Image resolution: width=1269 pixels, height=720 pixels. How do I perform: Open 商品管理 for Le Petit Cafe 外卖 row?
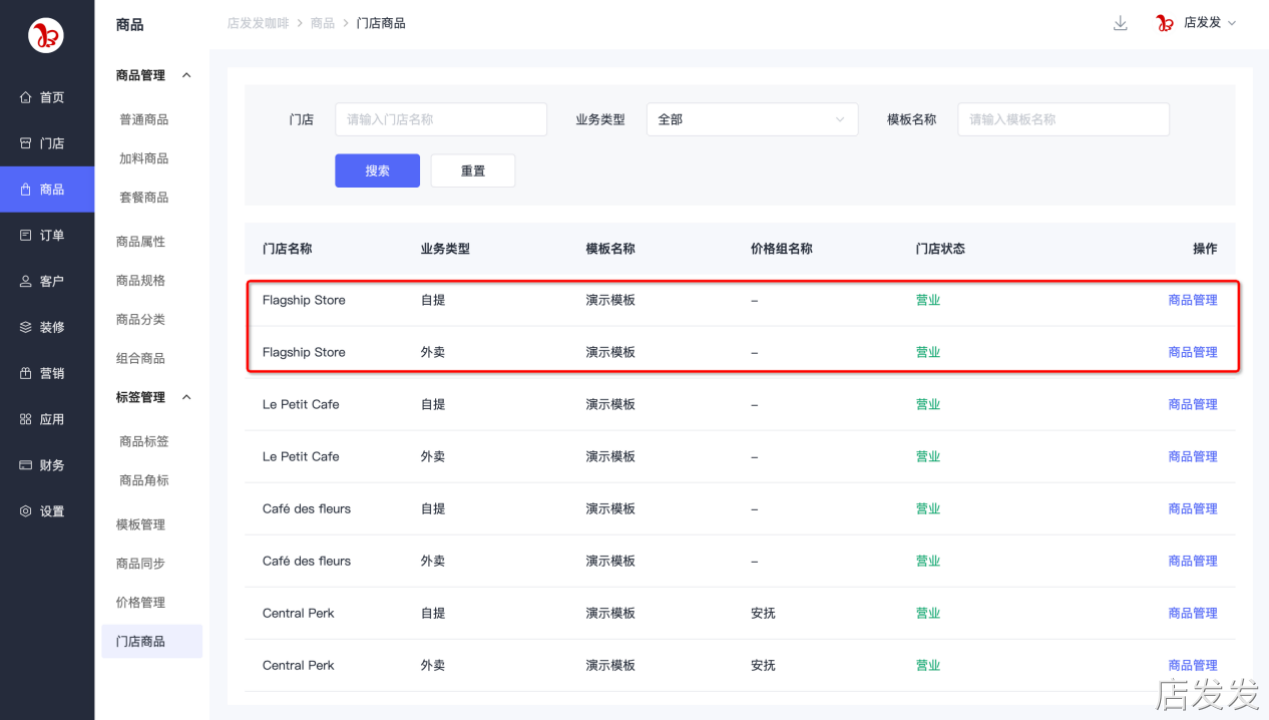(x=1193, y=456)
